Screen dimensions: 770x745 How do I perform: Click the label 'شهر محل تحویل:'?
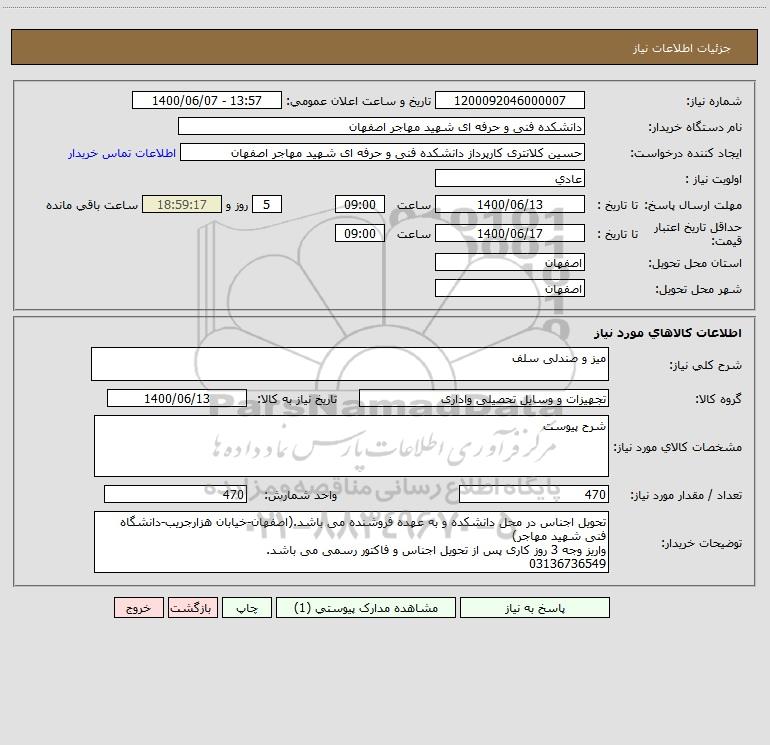tap(698, 289)
